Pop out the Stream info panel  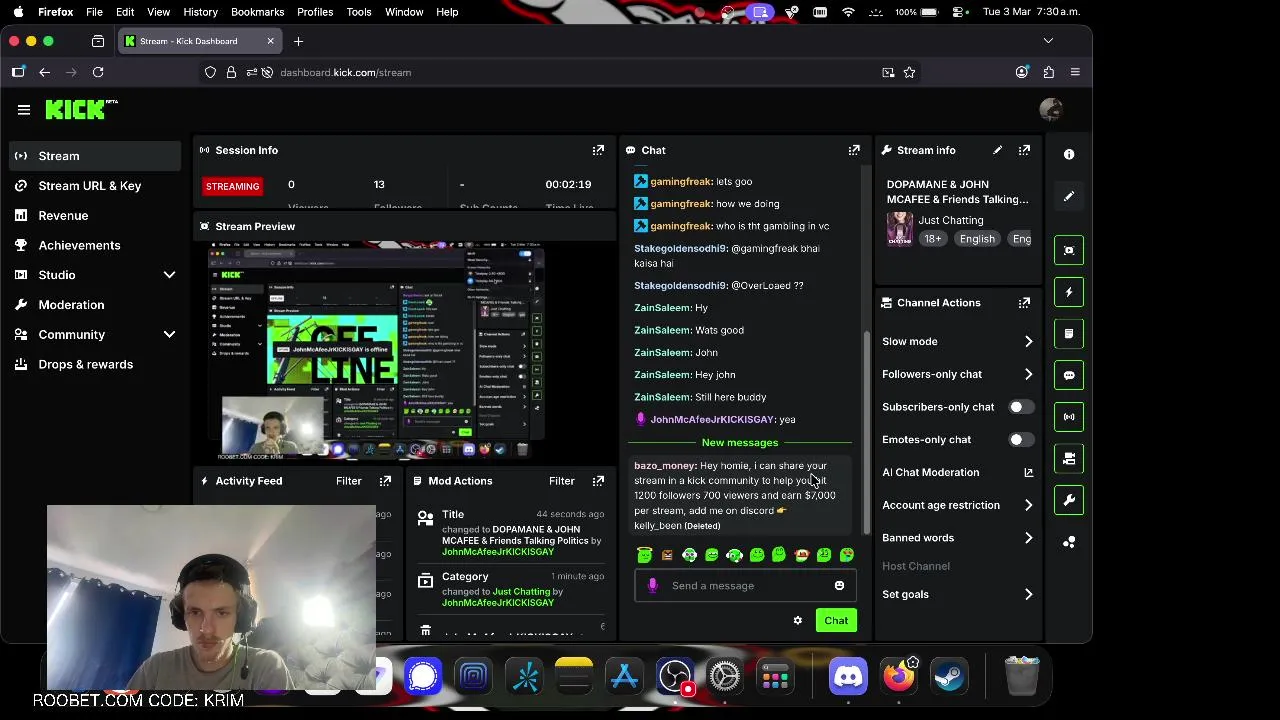(1024, 150)
